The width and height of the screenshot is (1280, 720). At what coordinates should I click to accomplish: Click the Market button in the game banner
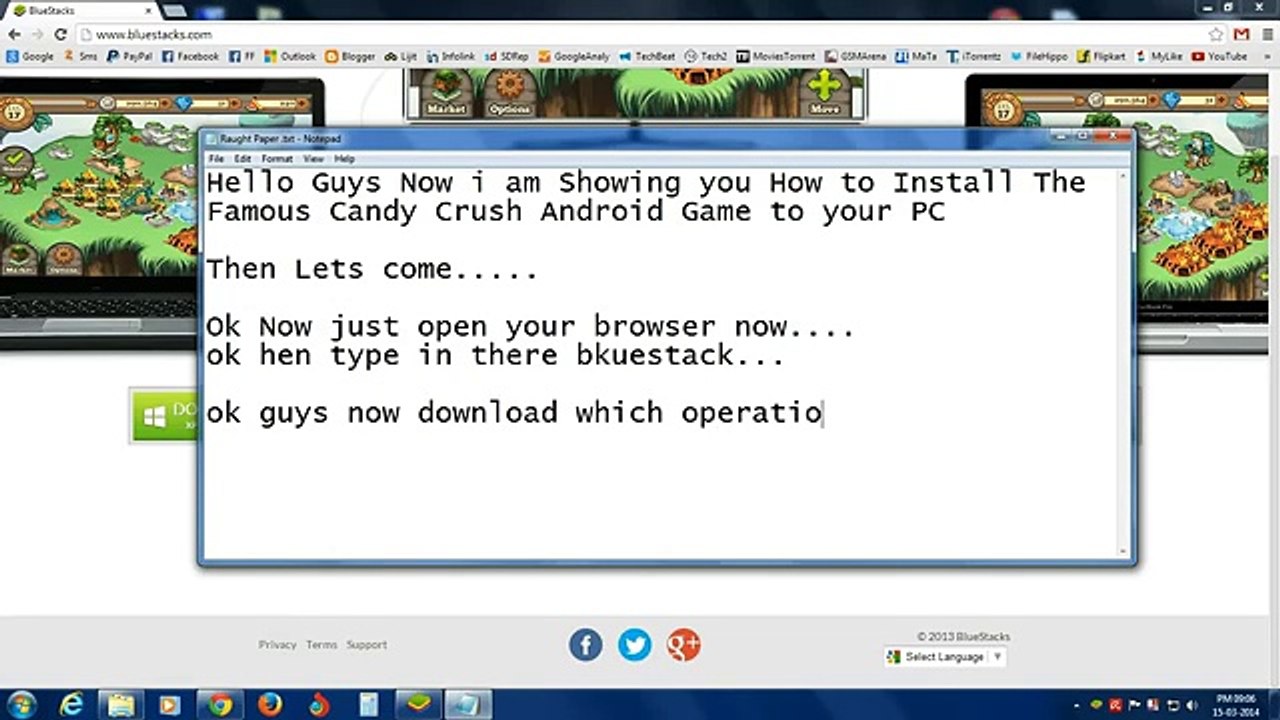446,92
